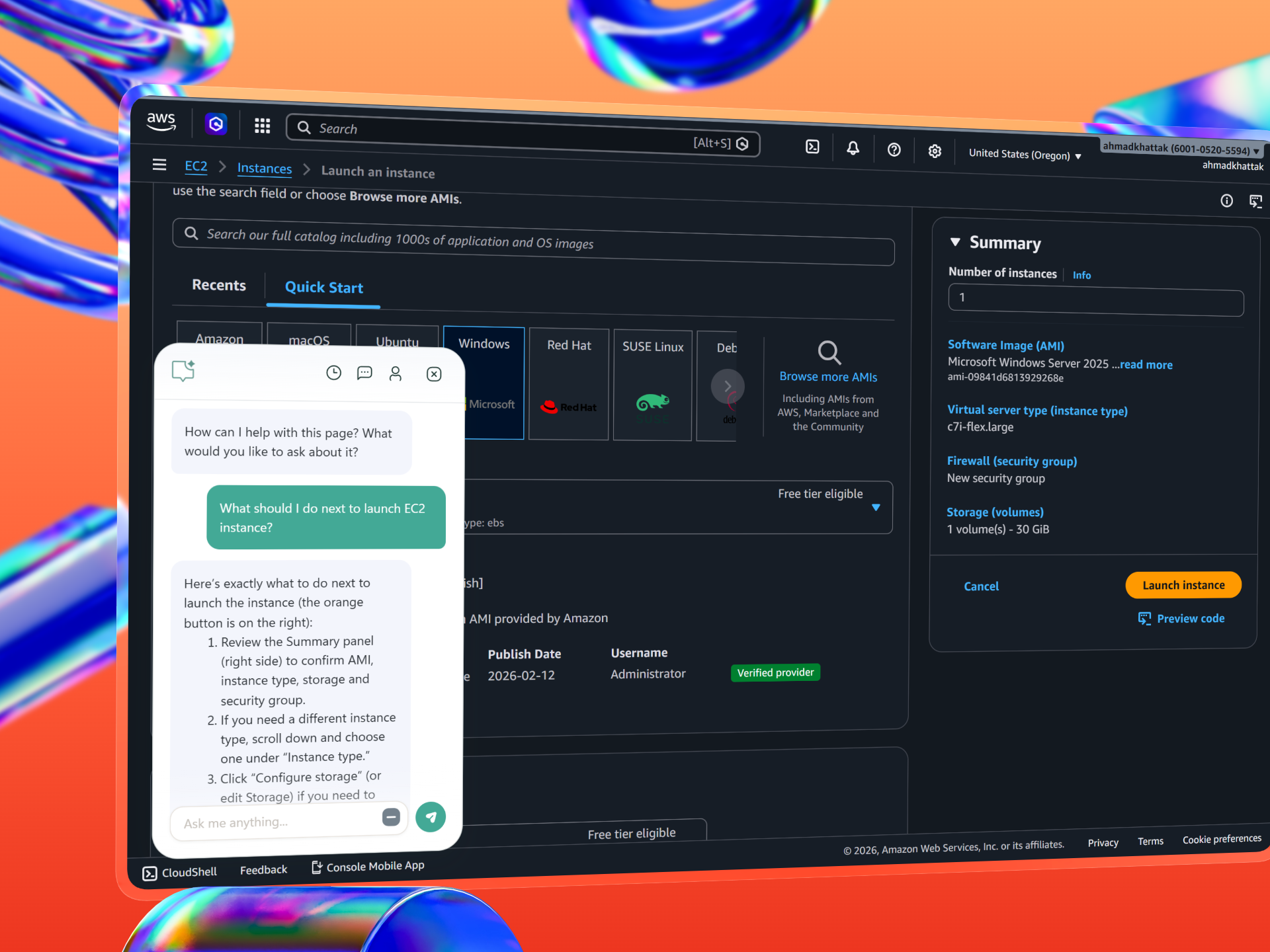Open Browse more AMIs

[x=827, y=376]
